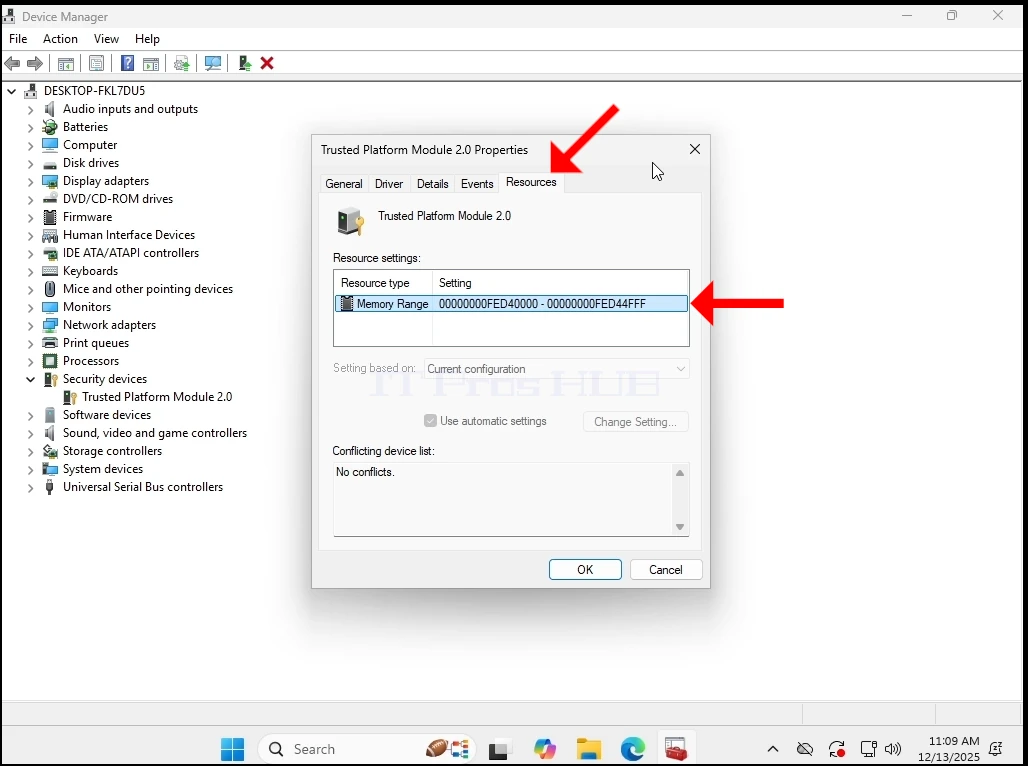Open Copilot from the taskbar
Viewport: 1028px width, 766px height.
[x=544, y=749]
